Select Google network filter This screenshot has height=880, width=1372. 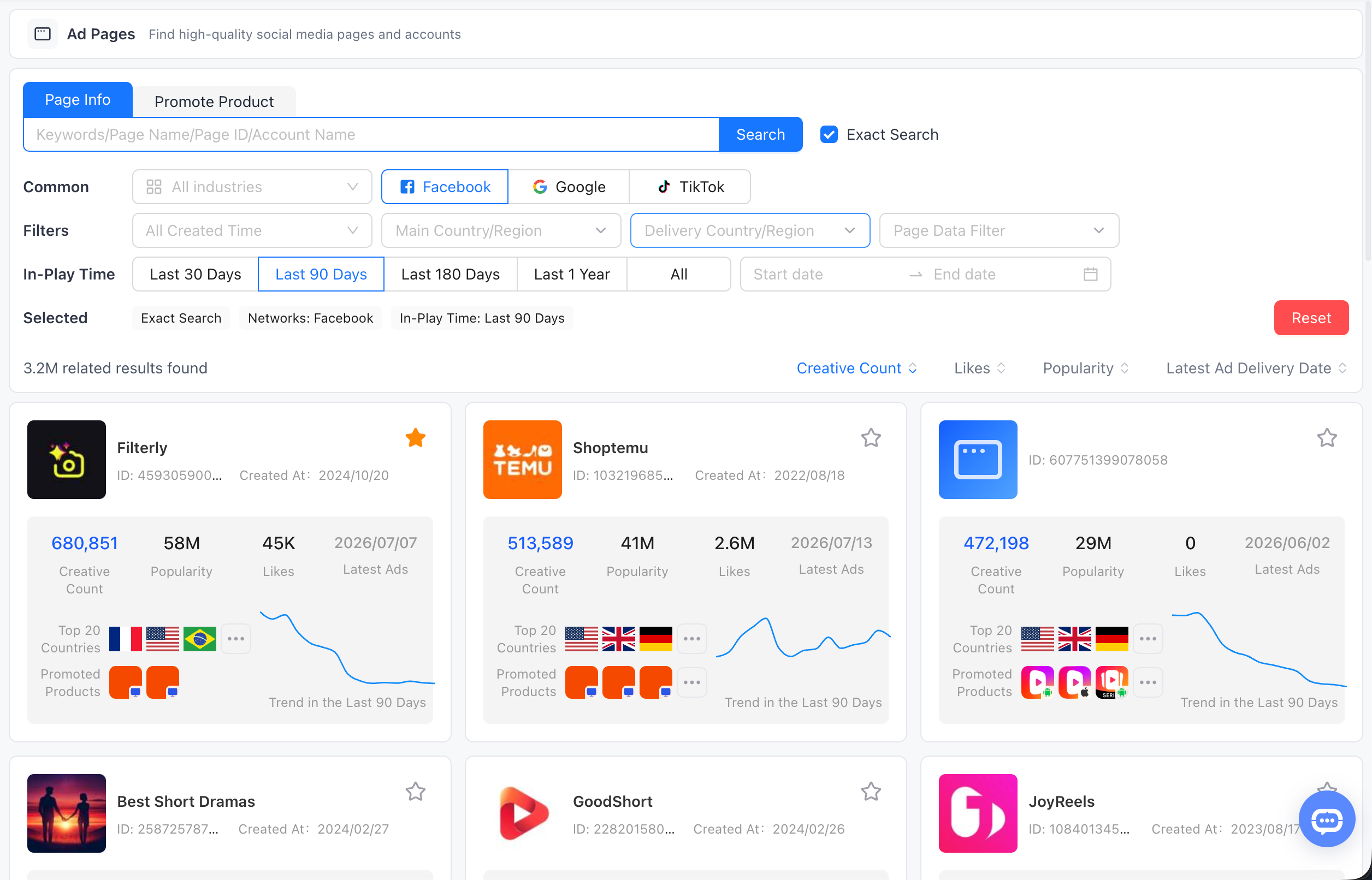click(x=569, y=187)
